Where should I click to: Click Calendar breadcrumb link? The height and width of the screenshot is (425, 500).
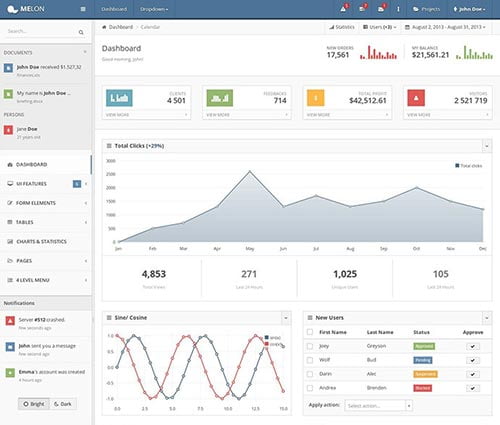150,27
